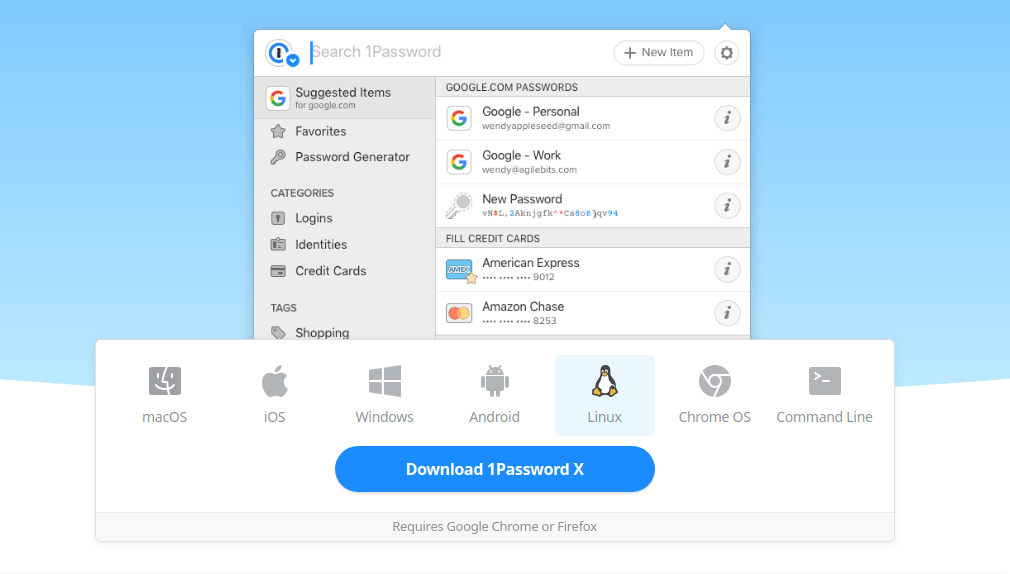The image size is (1010, 574).
Task: Open info icon for Amazon Chase card
Action: pyautogui.click(x=727, y=313)
